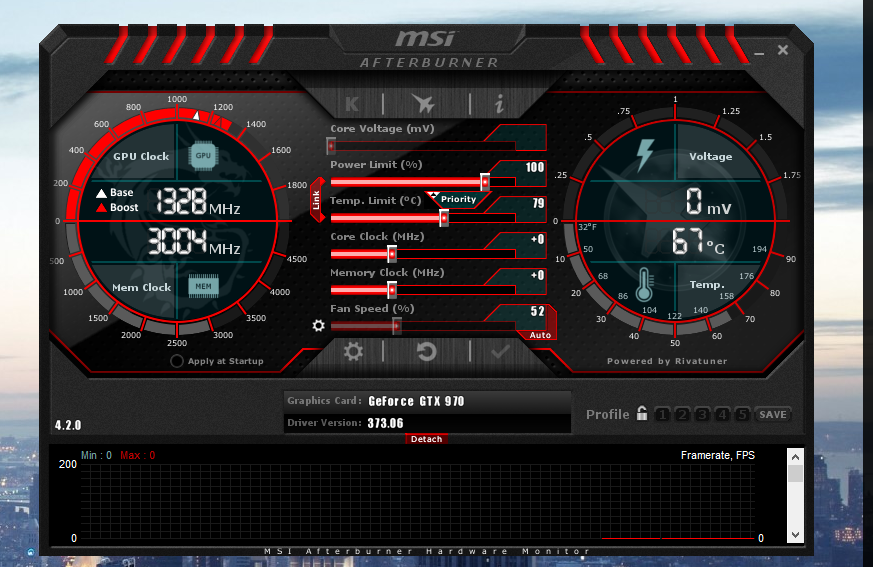Click the thermometer temperature icon
Image resolution: width=873 pixels, height=567 pixels.
(644, 285)
